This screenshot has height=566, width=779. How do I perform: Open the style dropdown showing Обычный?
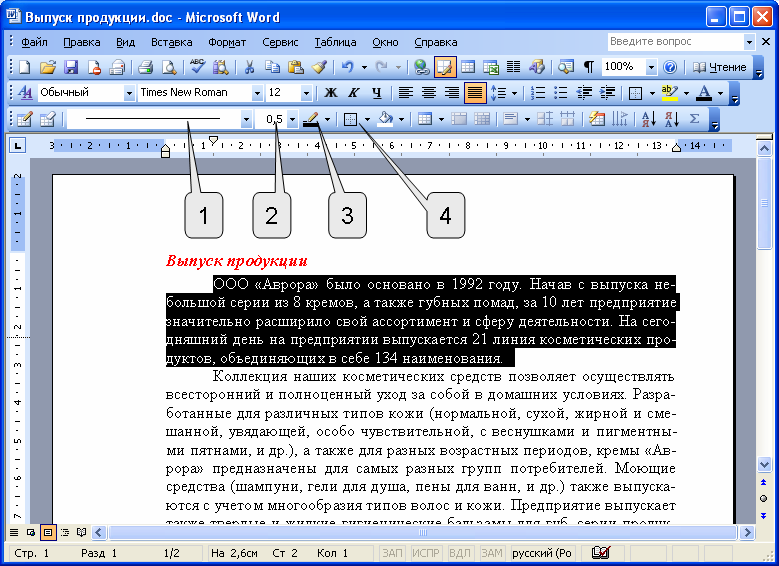(129, 92)
